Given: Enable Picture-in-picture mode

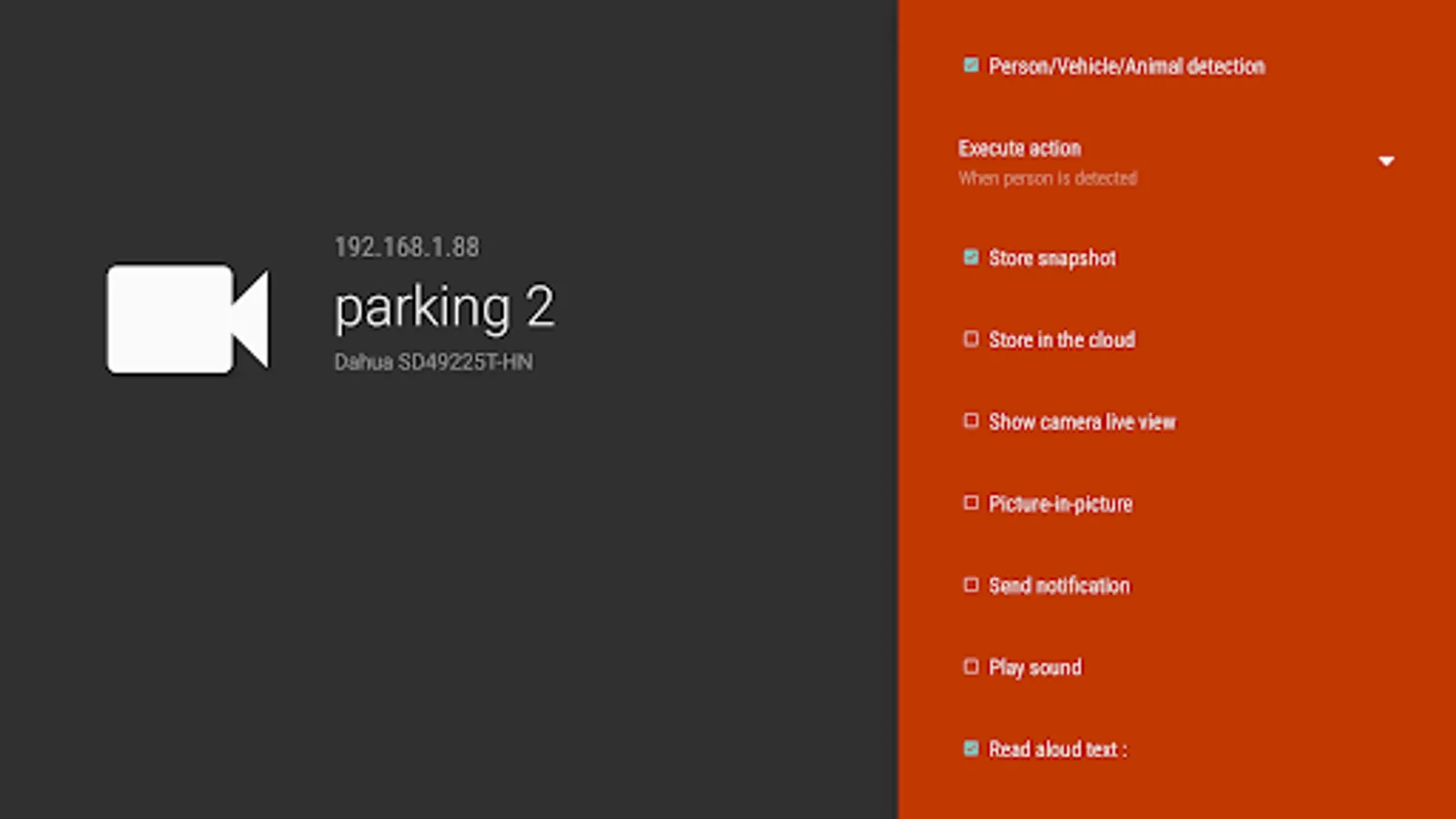Looking at the screenshot, I should pyautogui.click(x=970, y=502).
